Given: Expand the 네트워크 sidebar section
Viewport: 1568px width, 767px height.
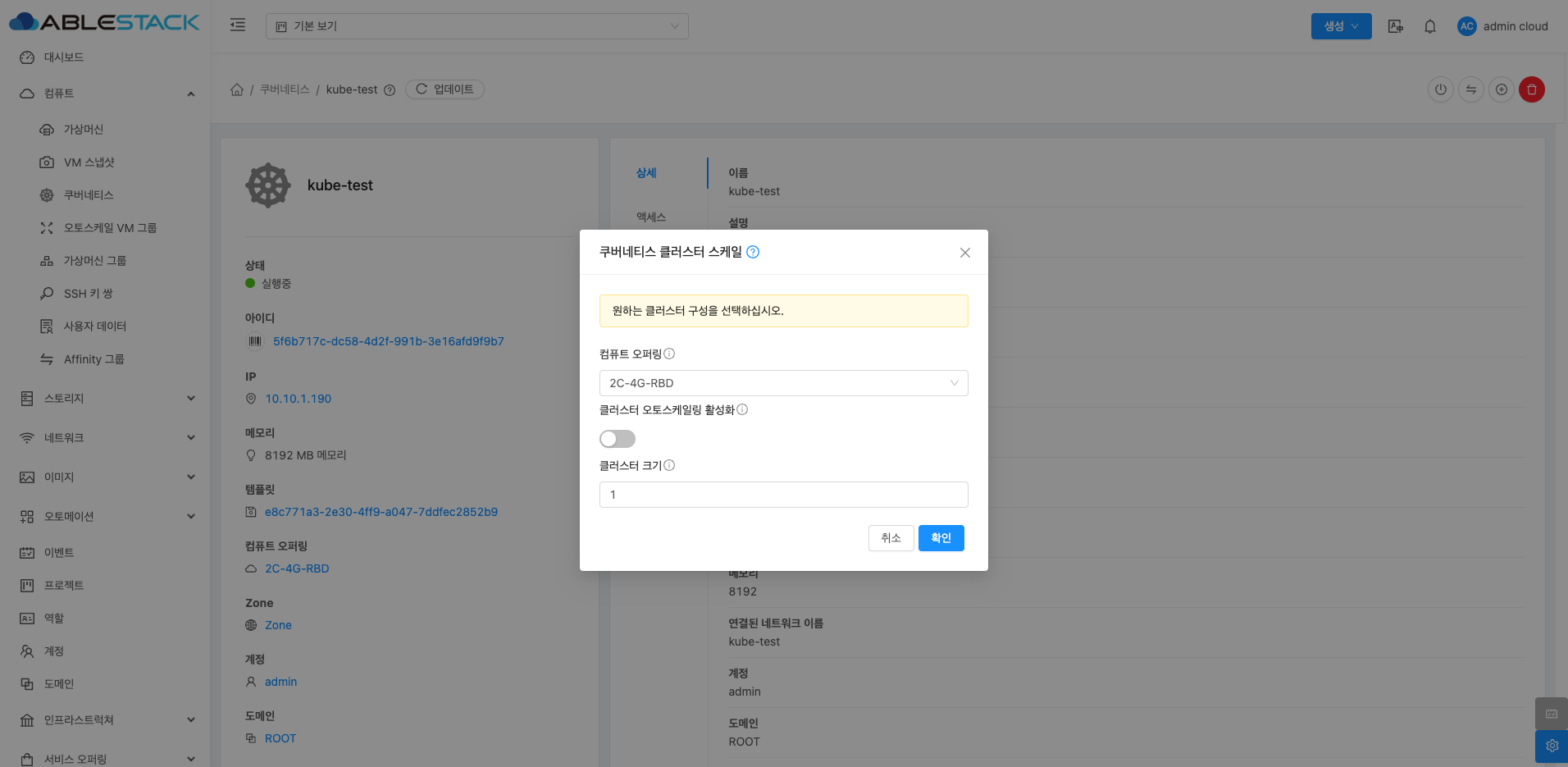Looking at the screenshot, I should coord(107,438).
